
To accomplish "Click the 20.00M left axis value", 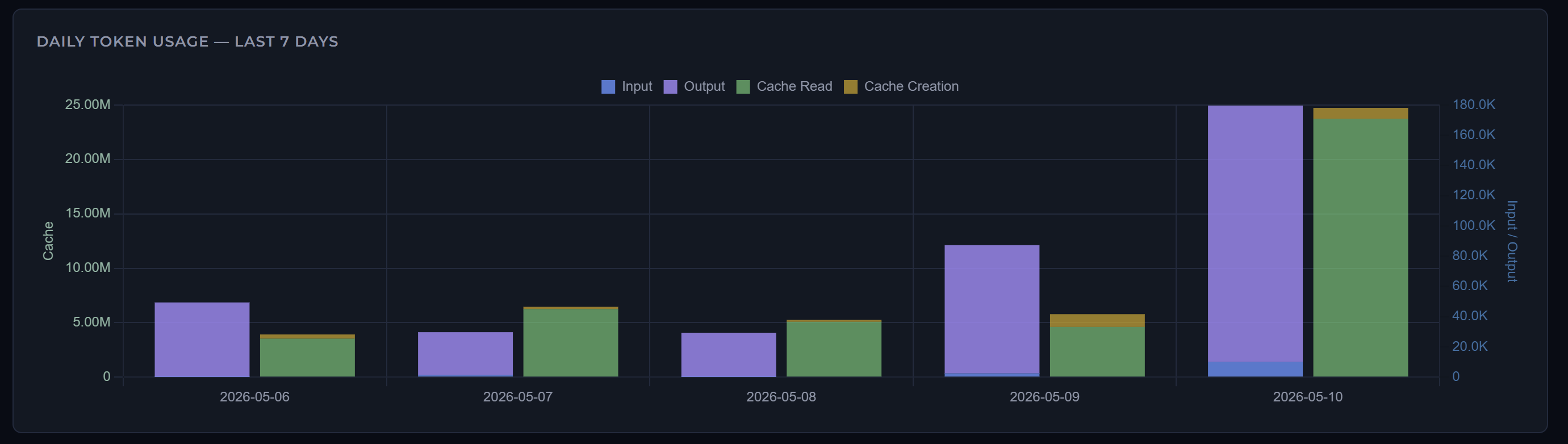I will (87, 159).
